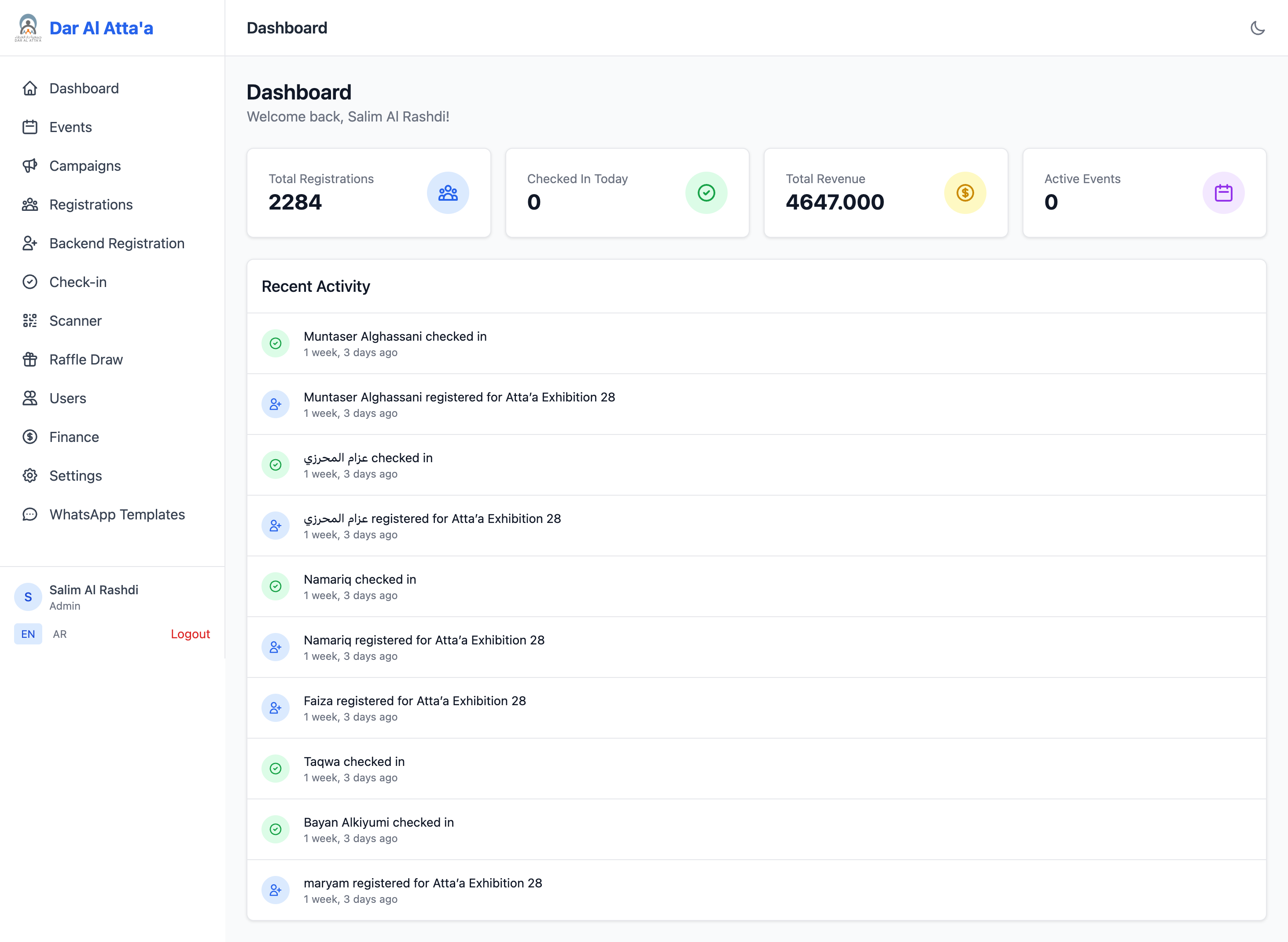Click the Total Revenue coin icon
Viewport: 1288px width, 942px height.
pos(965,193)
